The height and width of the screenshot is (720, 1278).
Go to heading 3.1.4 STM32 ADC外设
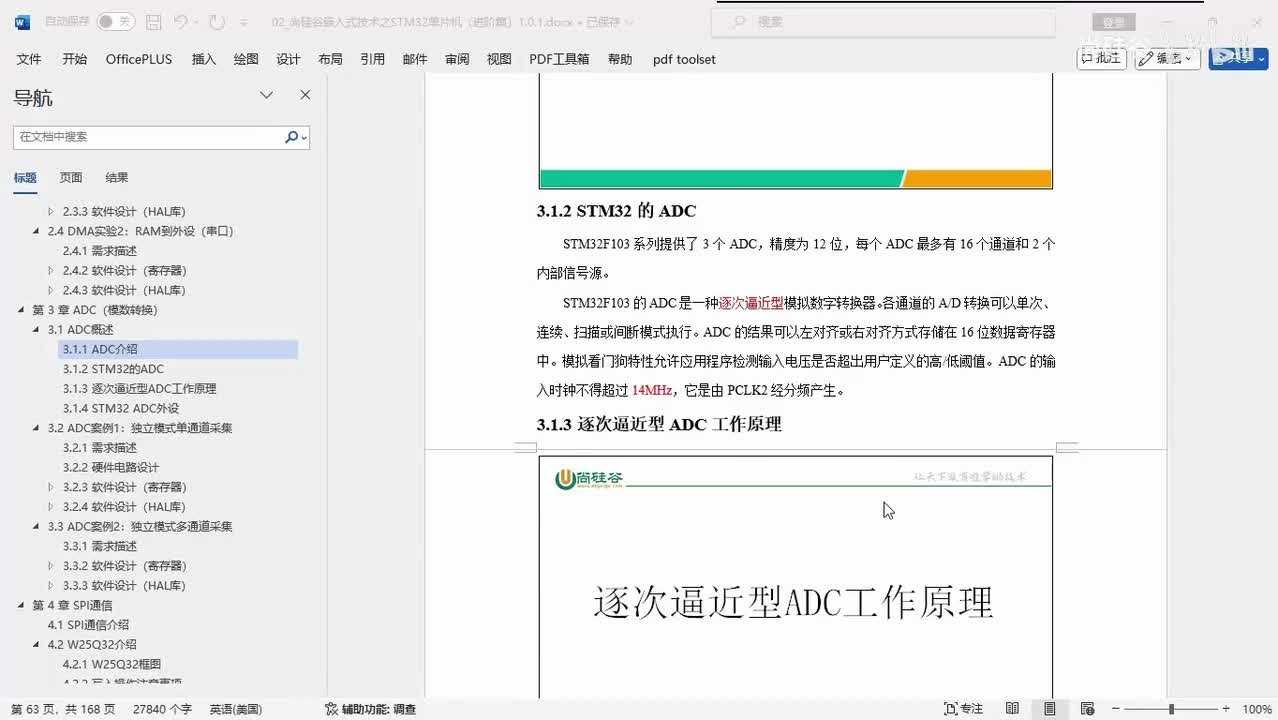(121, 408)
